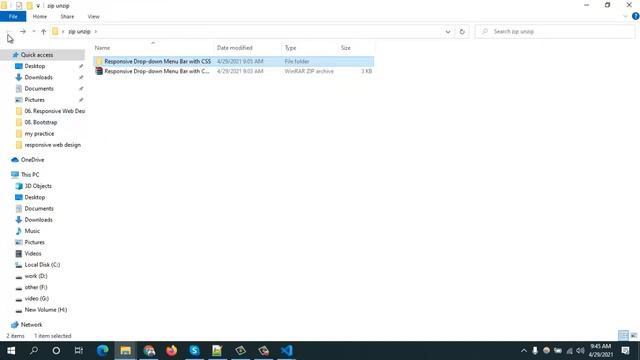Image resolution: width=640 pixels, height=360 pixels.
Task: Open the volume control tray icon
Action: (580, 351)
